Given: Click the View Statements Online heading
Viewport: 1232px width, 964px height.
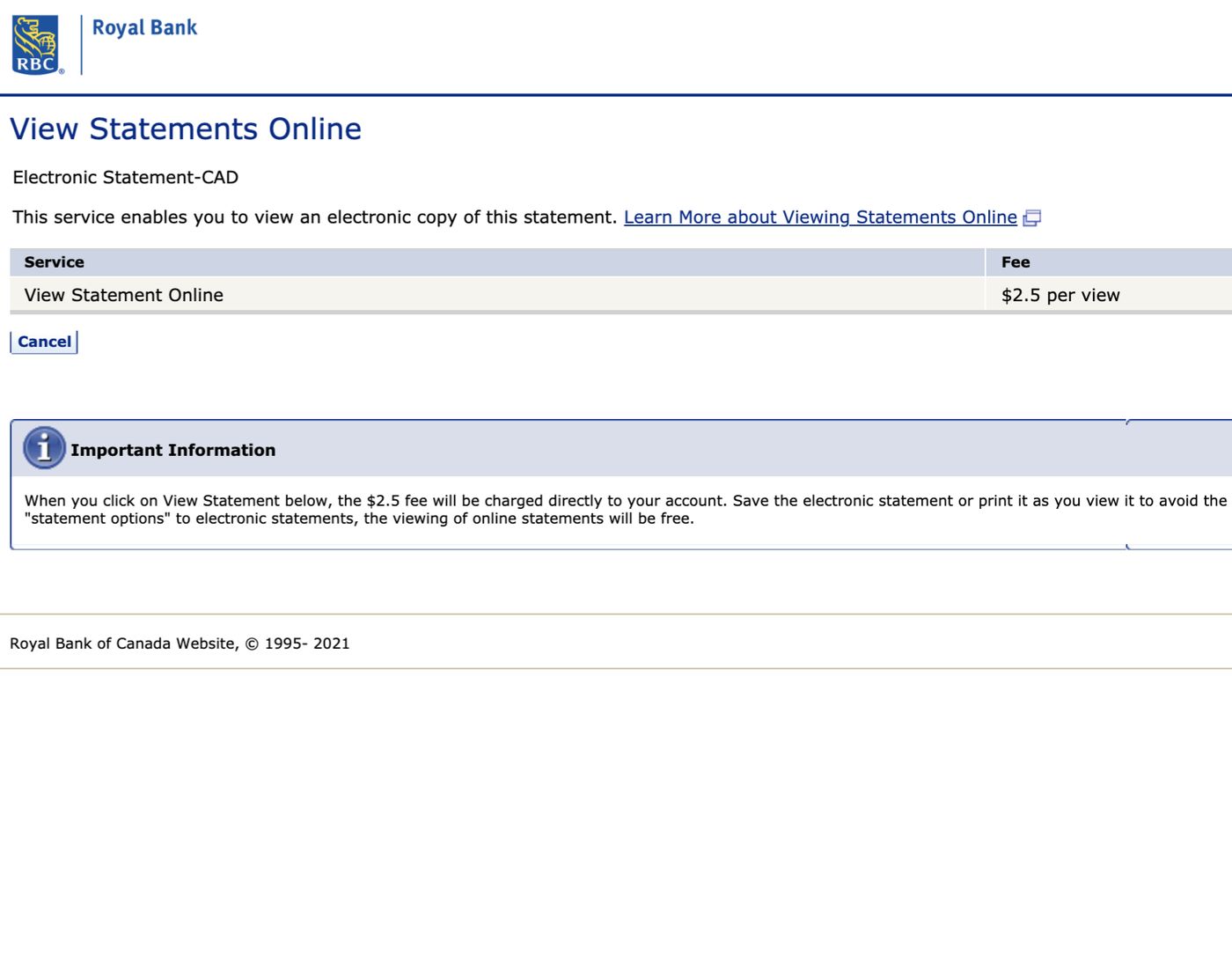Looking at the screenshot, I should (186, 129).
